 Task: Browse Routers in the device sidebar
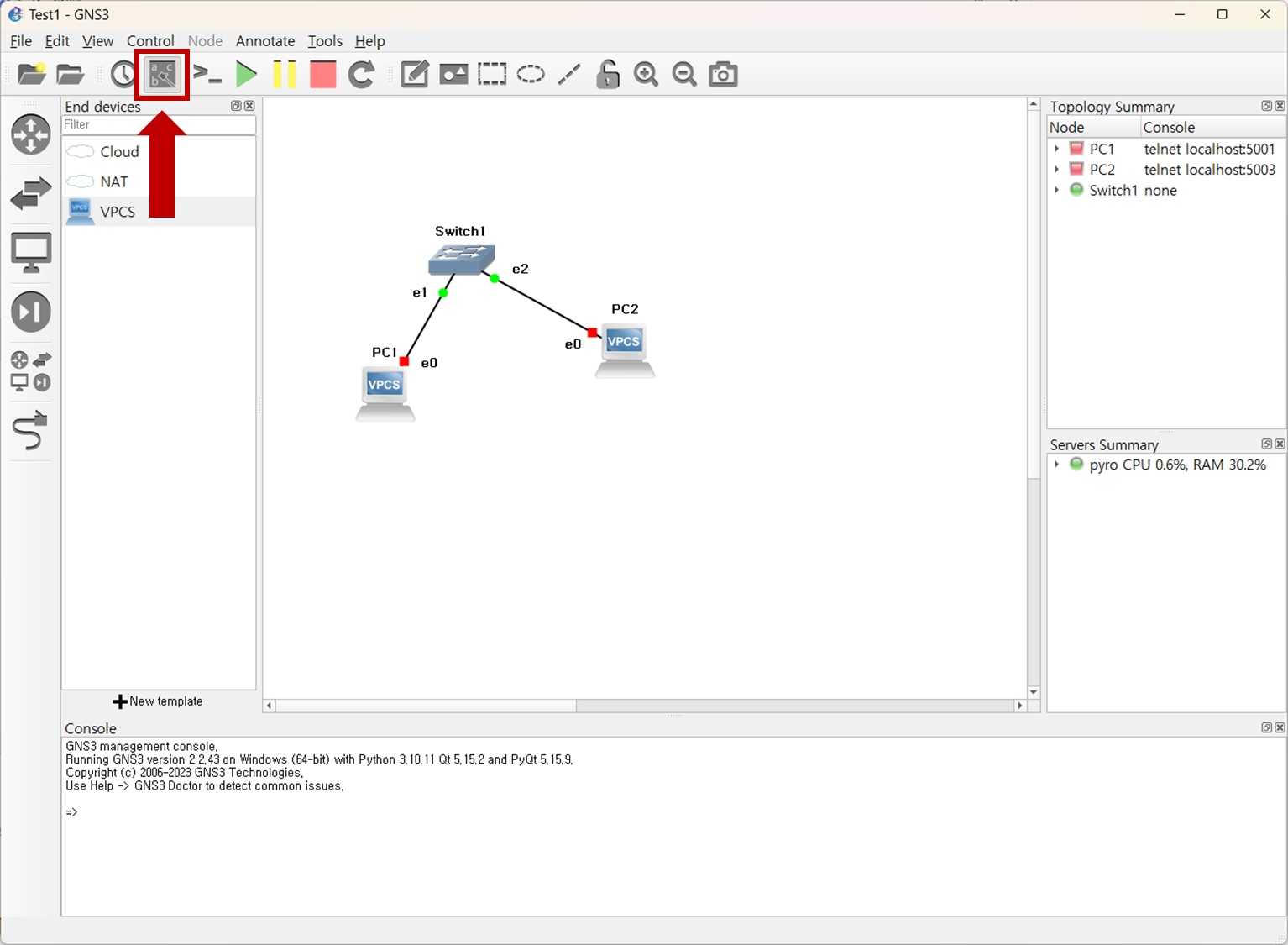[31, 134]
